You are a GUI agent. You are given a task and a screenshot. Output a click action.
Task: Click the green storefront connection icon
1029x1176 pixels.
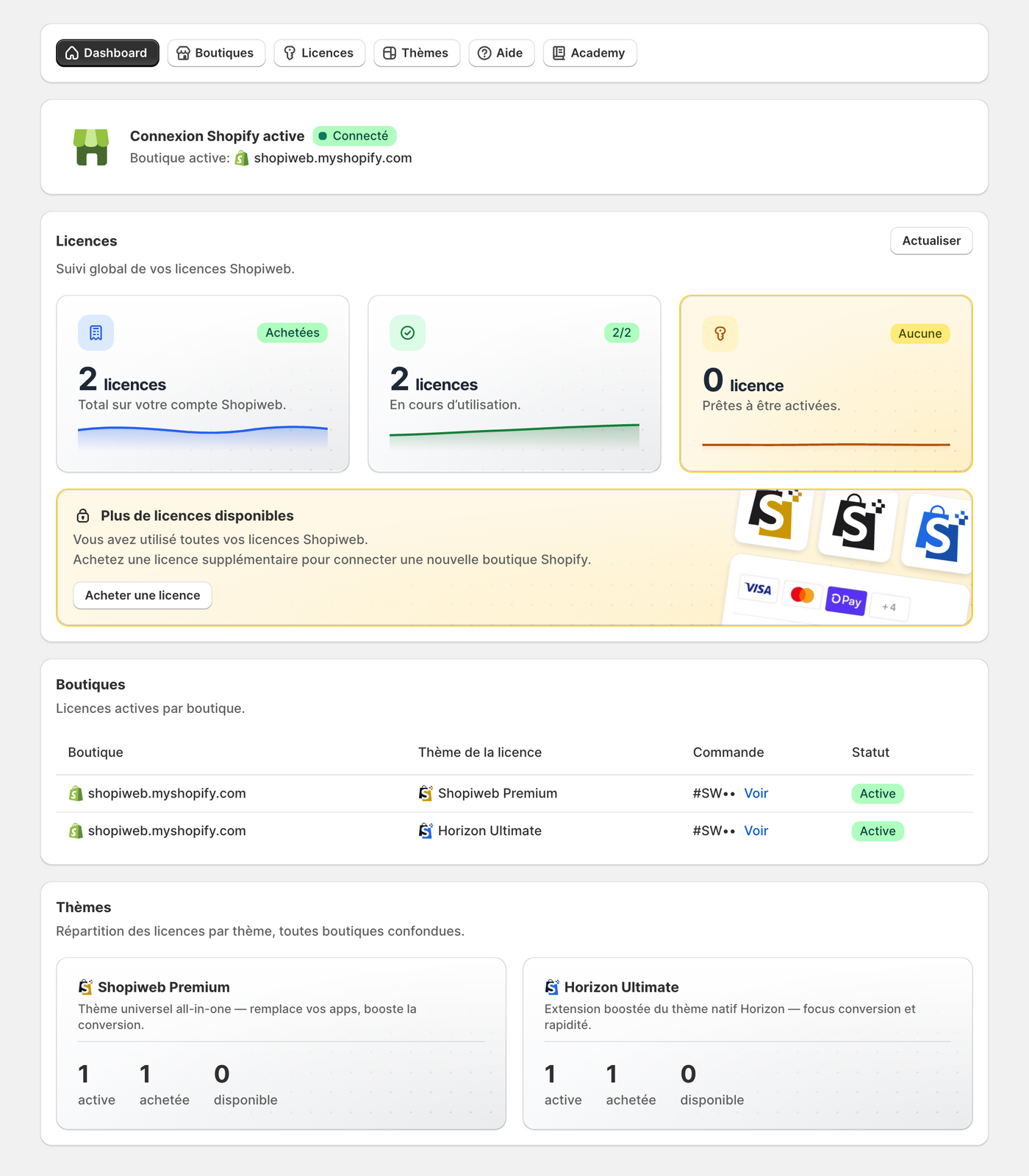(92, 147)
